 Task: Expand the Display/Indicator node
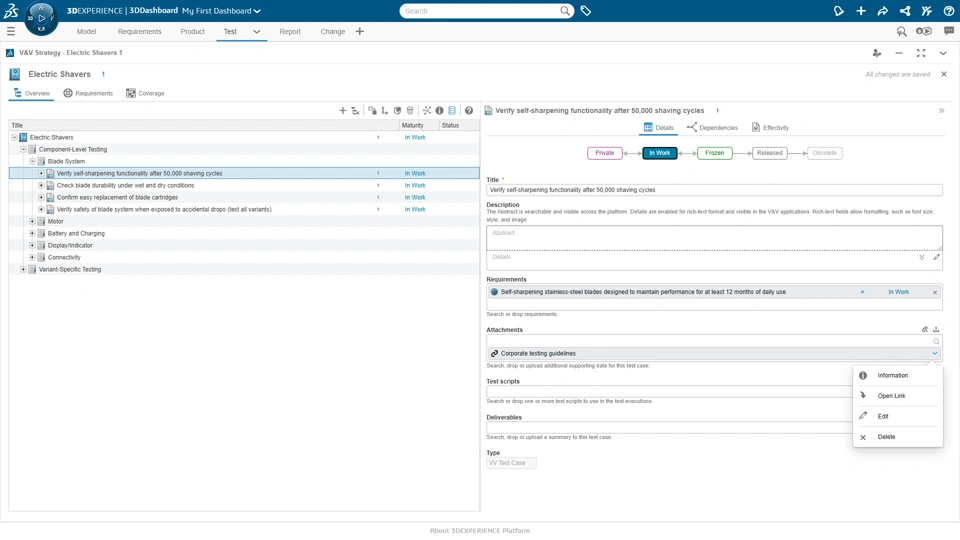point(32,245)
